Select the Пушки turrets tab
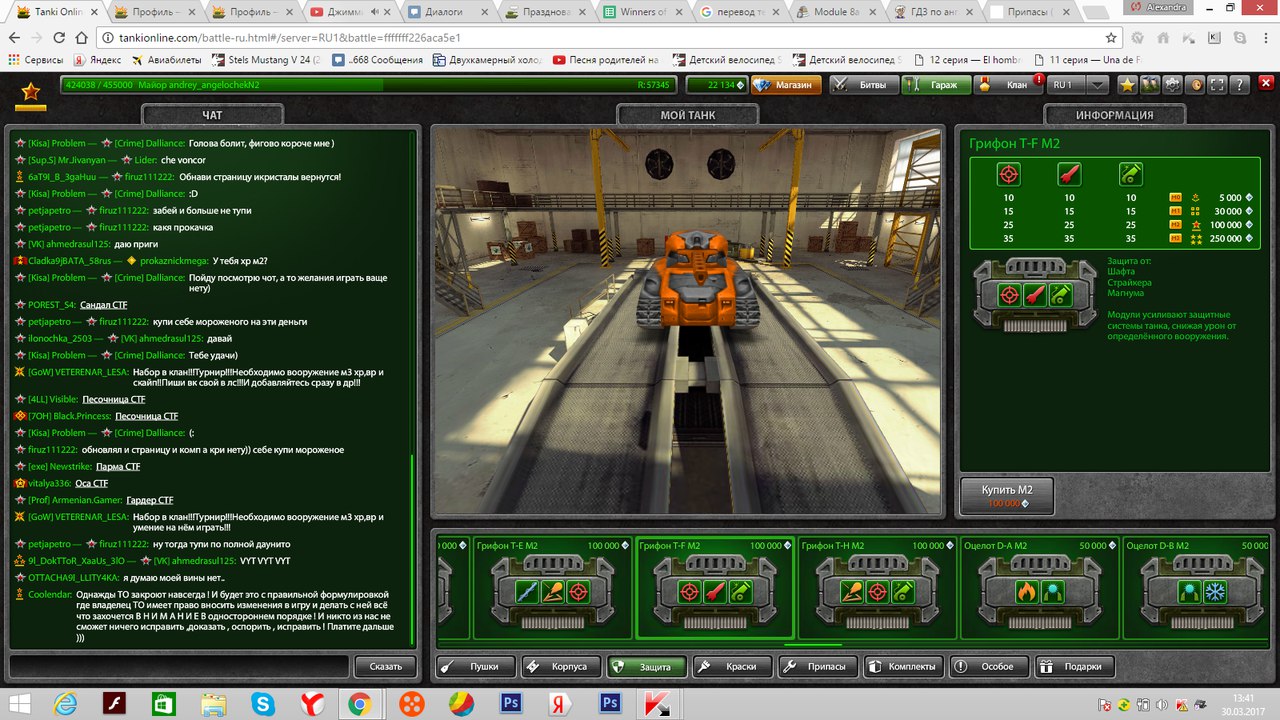 tap(476, 666)
